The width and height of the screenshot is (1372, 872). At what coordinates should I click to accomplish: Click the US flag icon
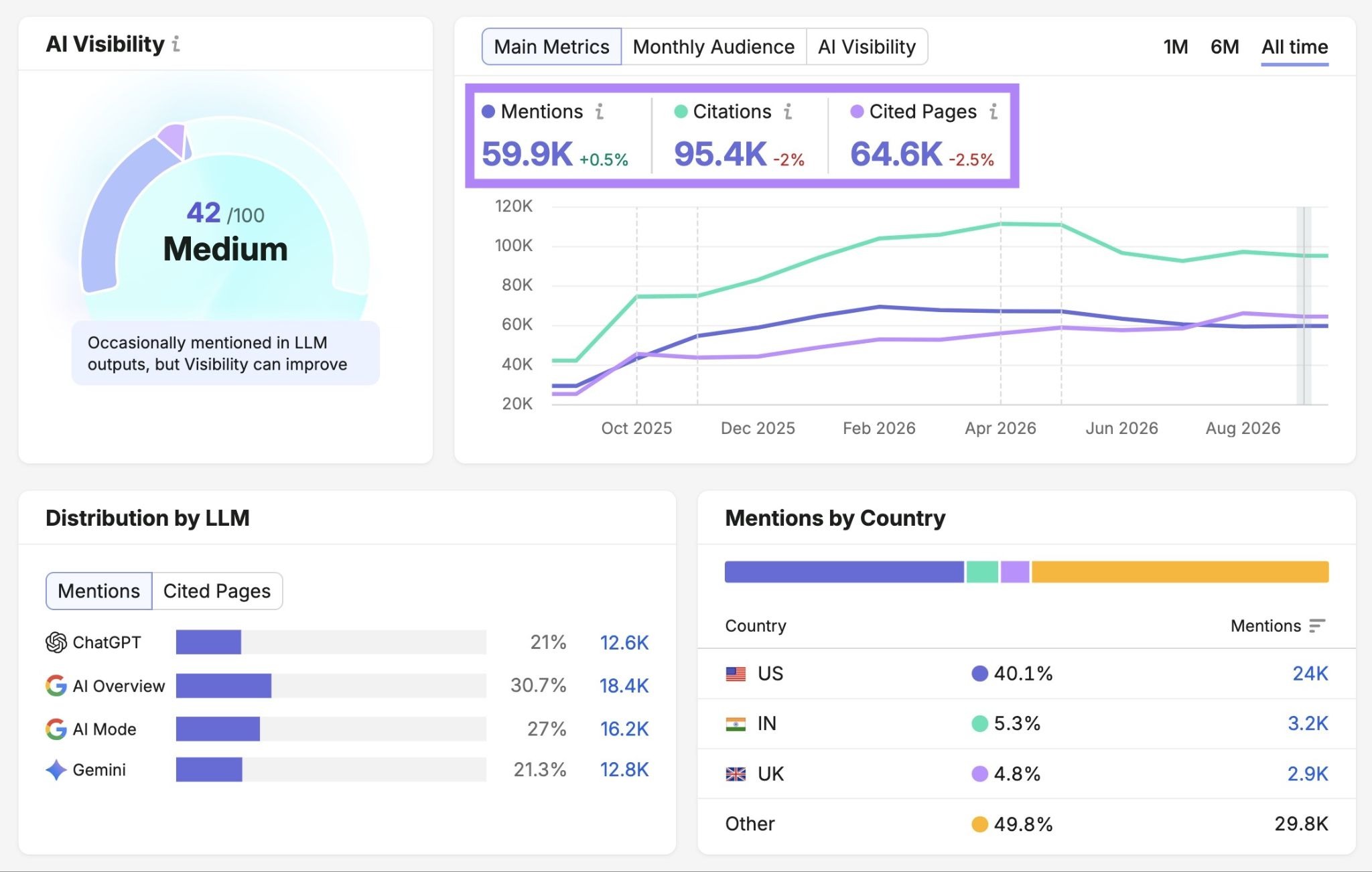click(736, 674)
